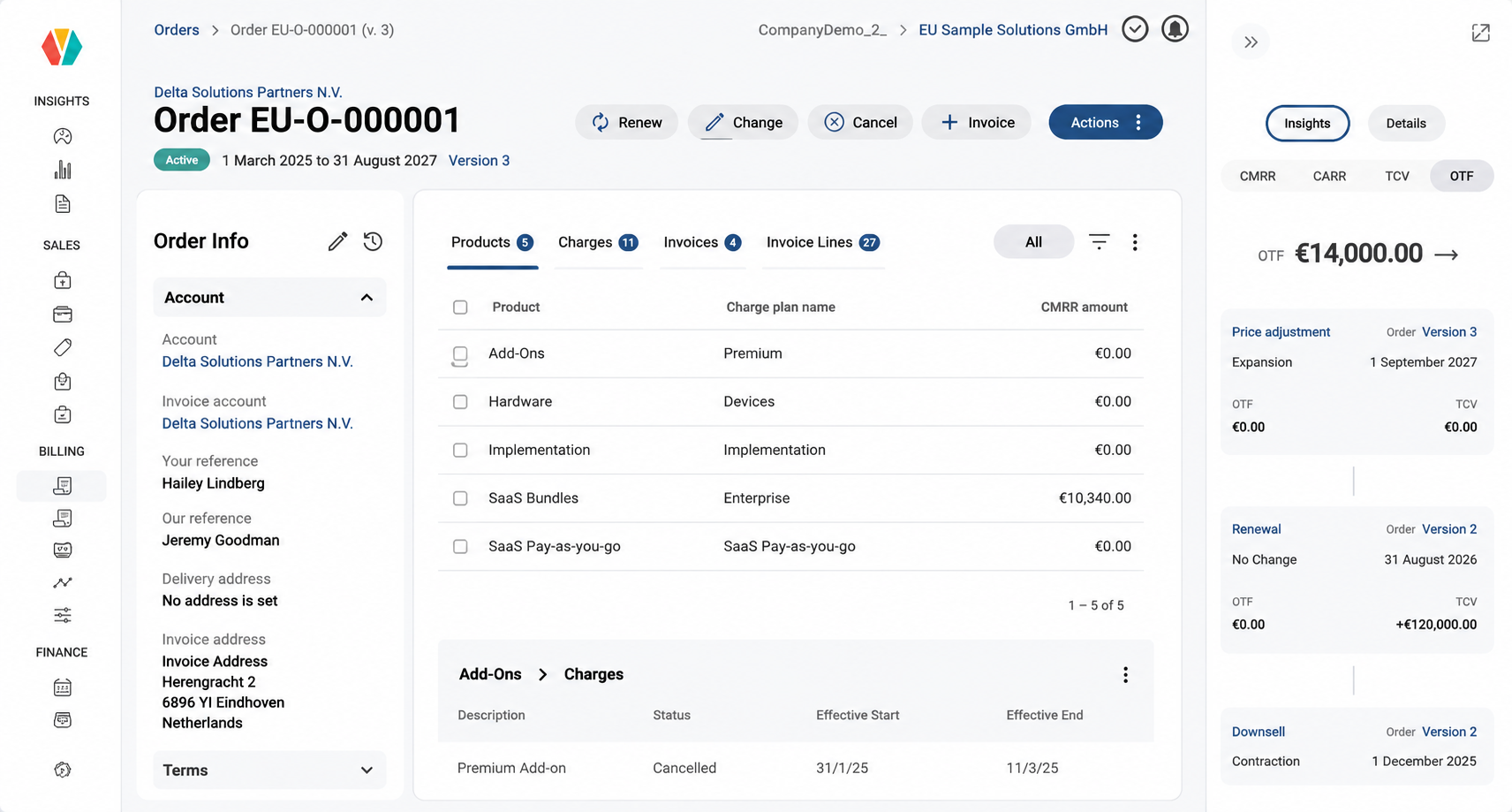Viewport: 1512px width, 812px height.
Task: Click the Premium Add-on charge row
Action: tap(795, 768)
